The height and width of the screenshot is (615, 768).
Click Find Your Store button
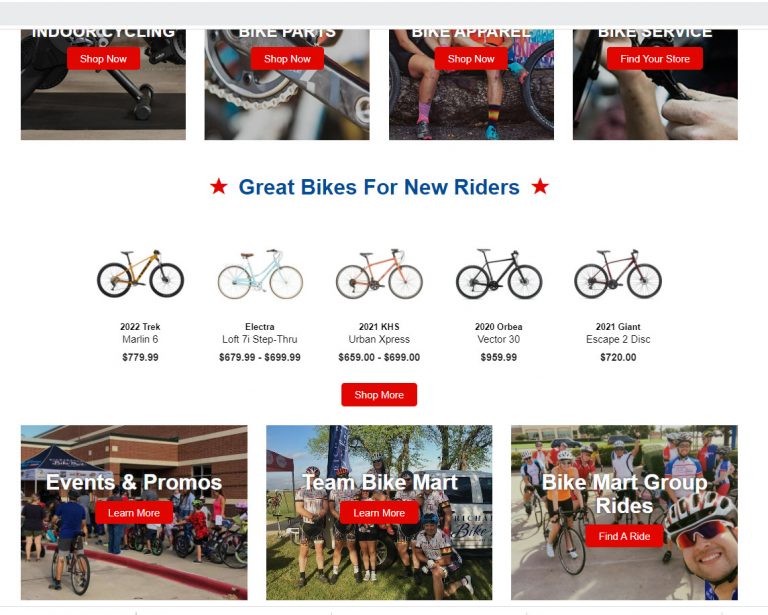(x=655, y=59)
